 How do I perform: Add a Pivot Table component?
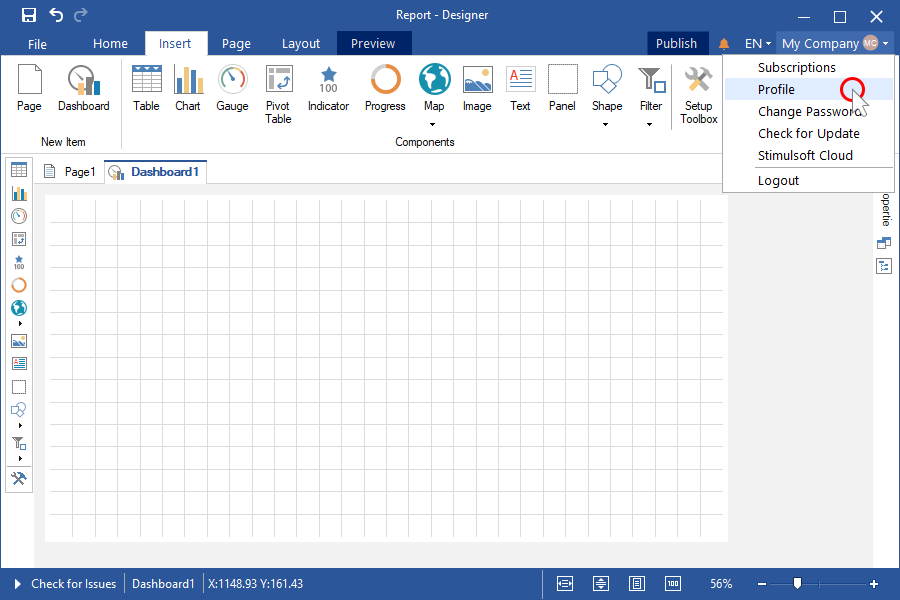[x=278, y=95]
